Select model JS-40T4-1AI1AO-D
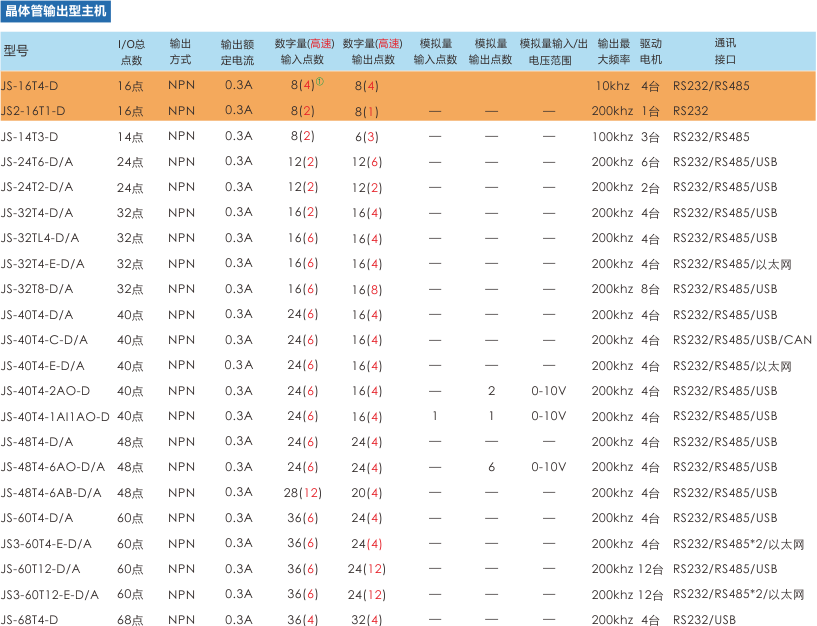Screen dimensions: 817x626 (55, 416)
